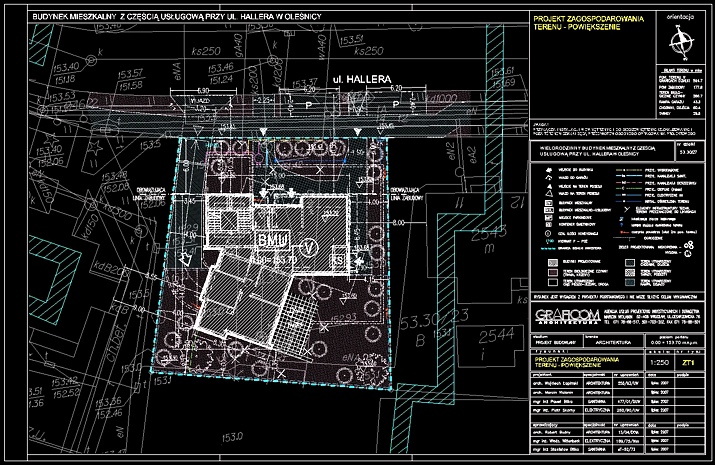715x465 pixels.
Task: Click the orientacja label above compass
Action: point(683,17)
